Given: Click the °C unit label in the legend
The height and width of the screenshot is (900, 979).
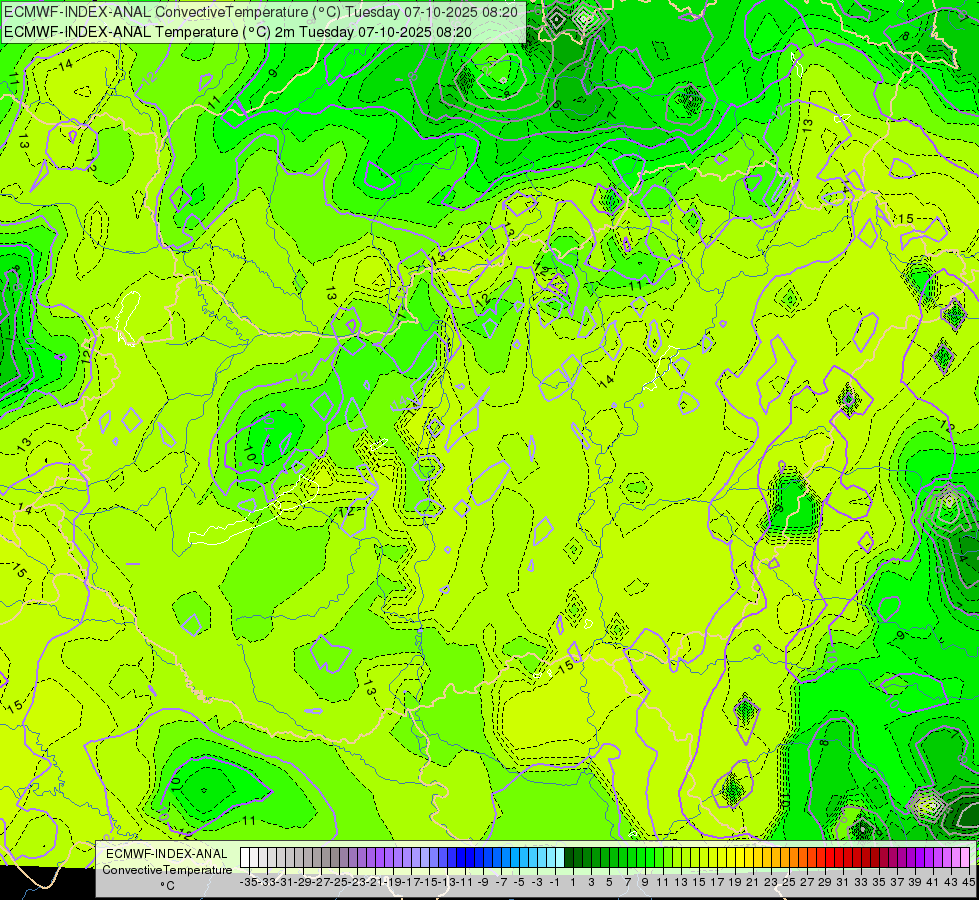Looking at the screenshot, I should coord(167,886).
